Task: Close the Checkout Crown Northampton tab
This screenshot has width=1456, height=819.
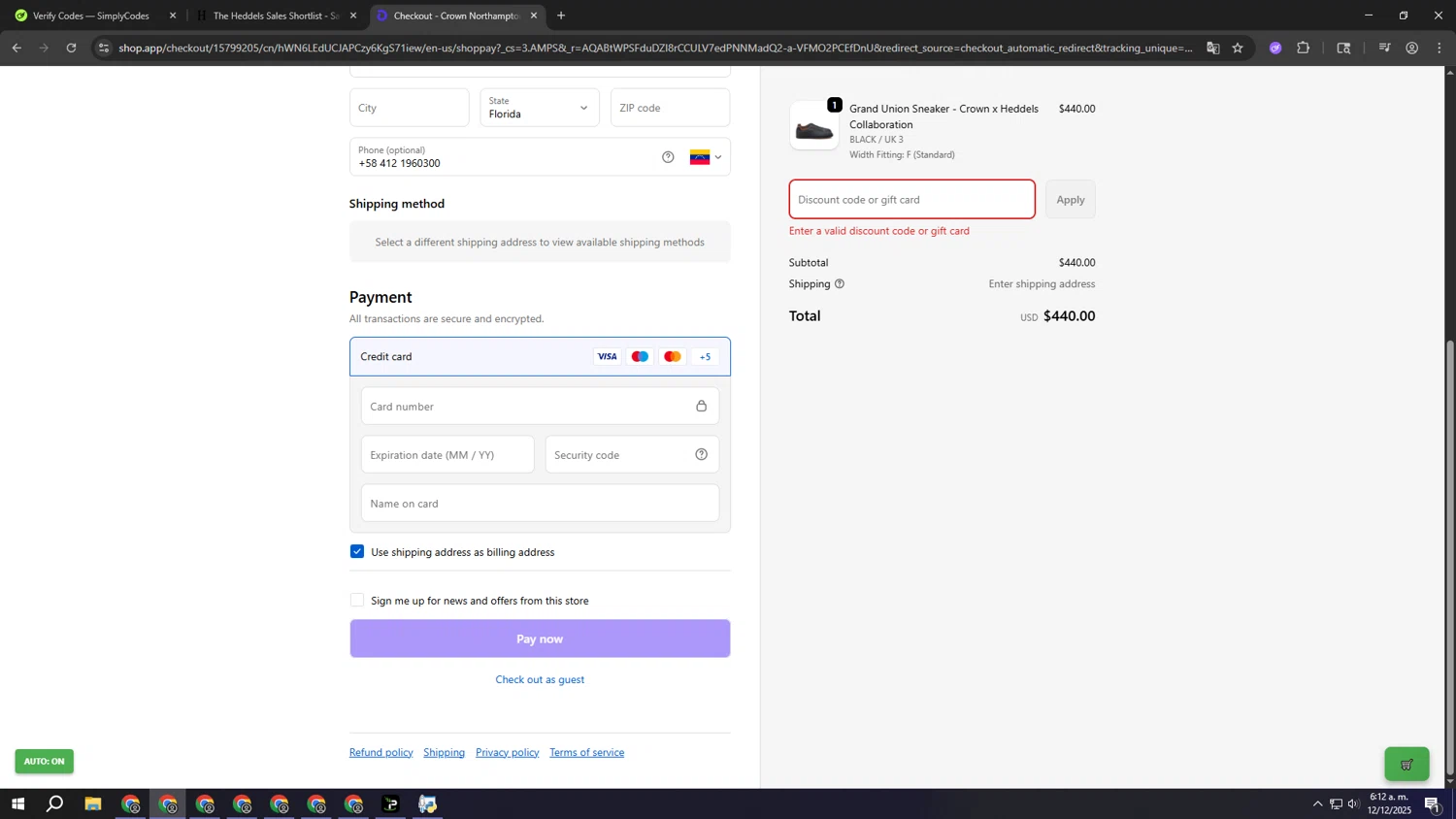Action: click(x=533, y=16)
